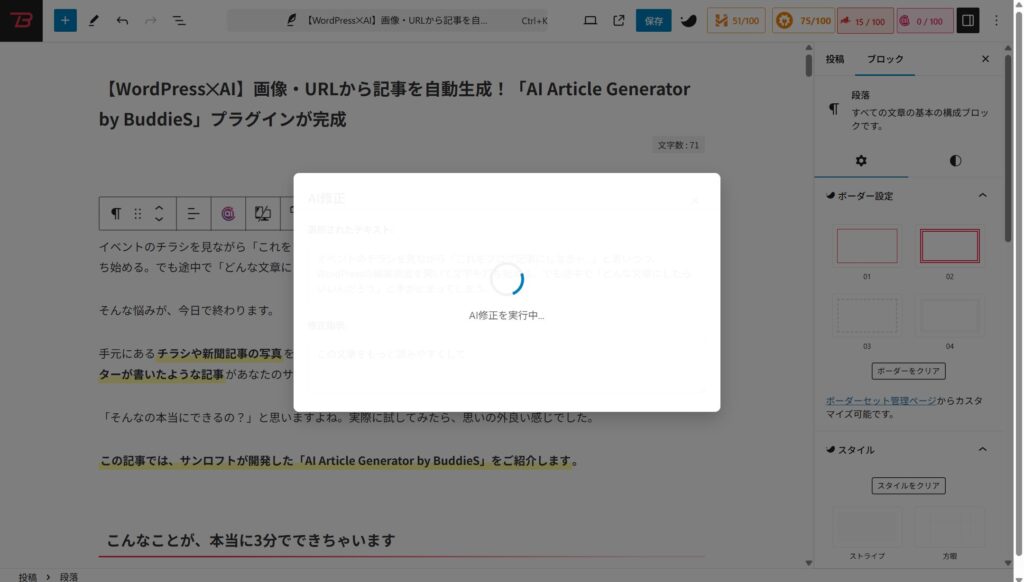The width and height of the screenshot is (1024, 582).
Task: Select border style 01
Action: pos(867,246)
